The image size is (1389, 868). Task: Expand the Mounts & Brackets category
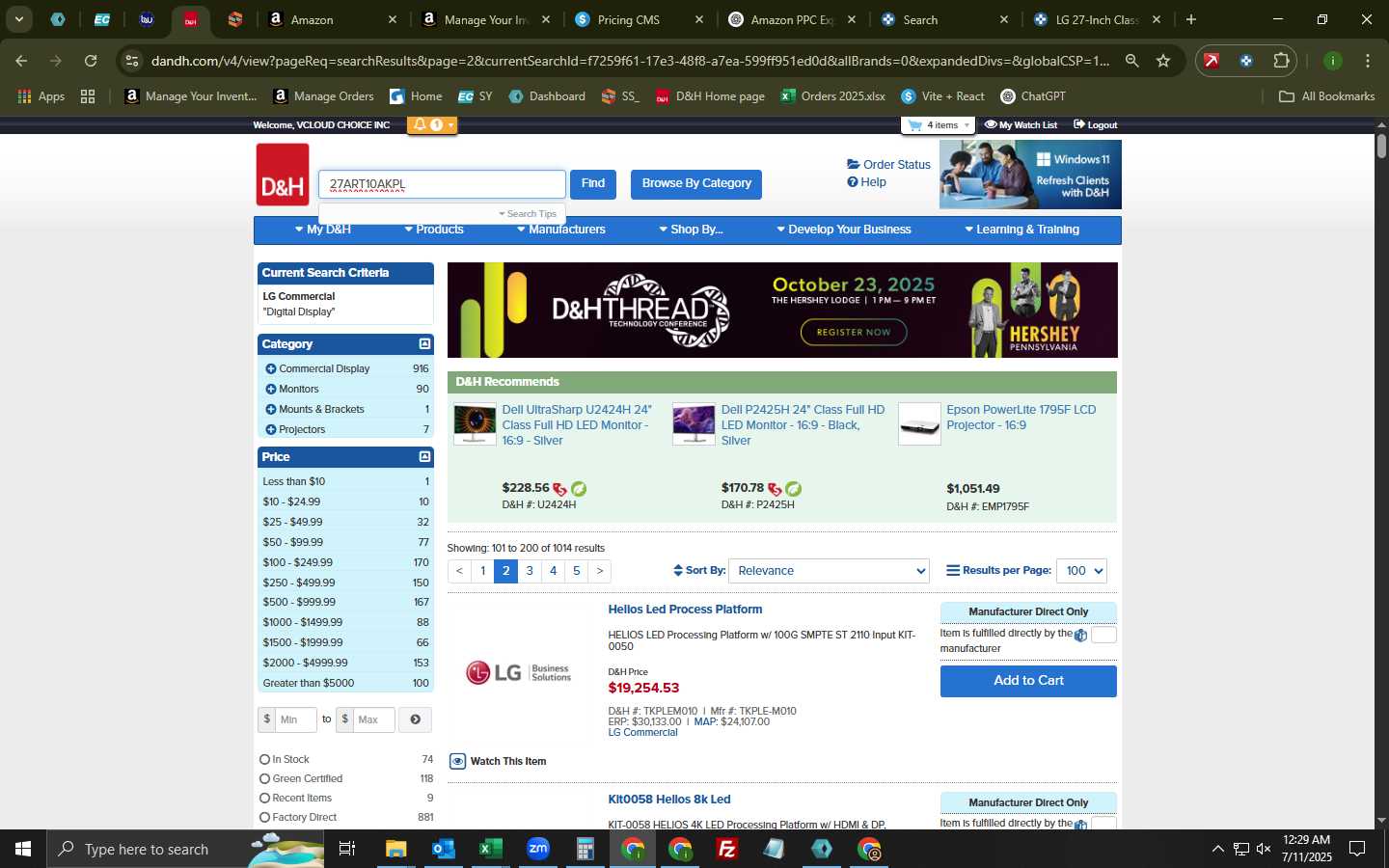click(x=271, y=410)
